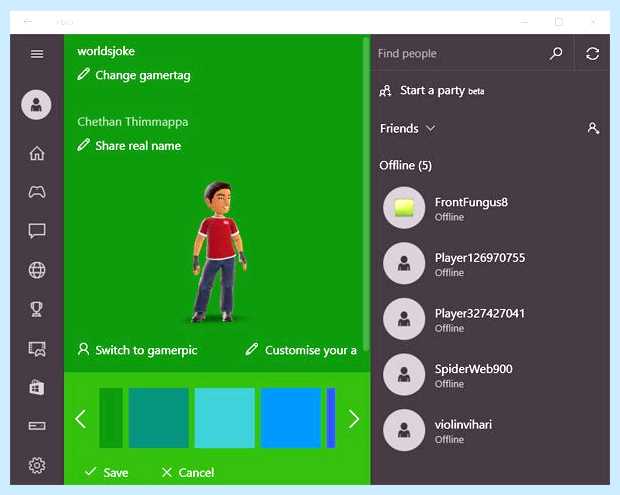The width and height of the screenshot is (620, 495).
Task: Click the 3D avatar figure
Action: pyautogui.click(x=219, y=251)
